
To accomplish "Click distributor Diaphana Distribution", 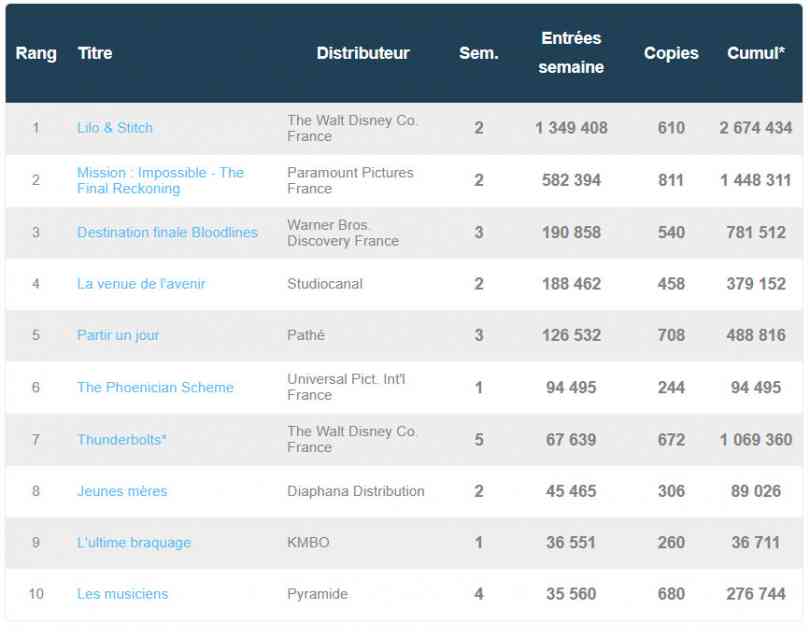I will (x=355, y=491).
